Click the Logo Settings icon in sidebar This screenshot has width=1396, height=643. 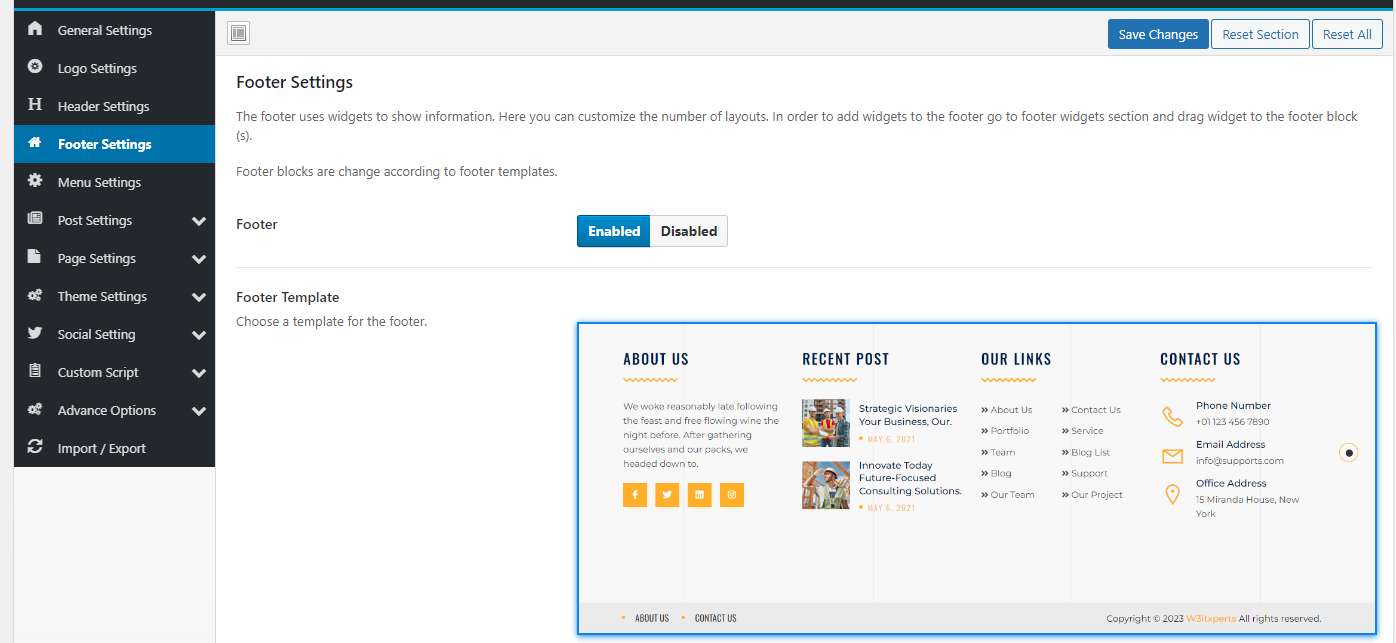35,67
